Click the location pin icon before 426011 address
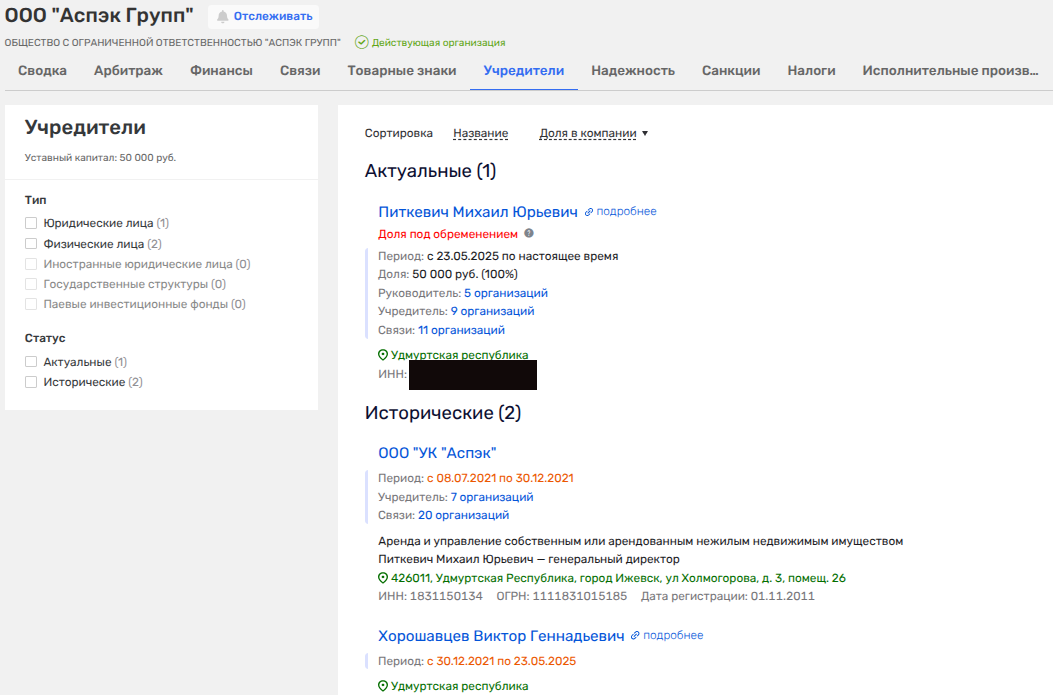Screen dimensions: 1053x695 click(383, 578)
